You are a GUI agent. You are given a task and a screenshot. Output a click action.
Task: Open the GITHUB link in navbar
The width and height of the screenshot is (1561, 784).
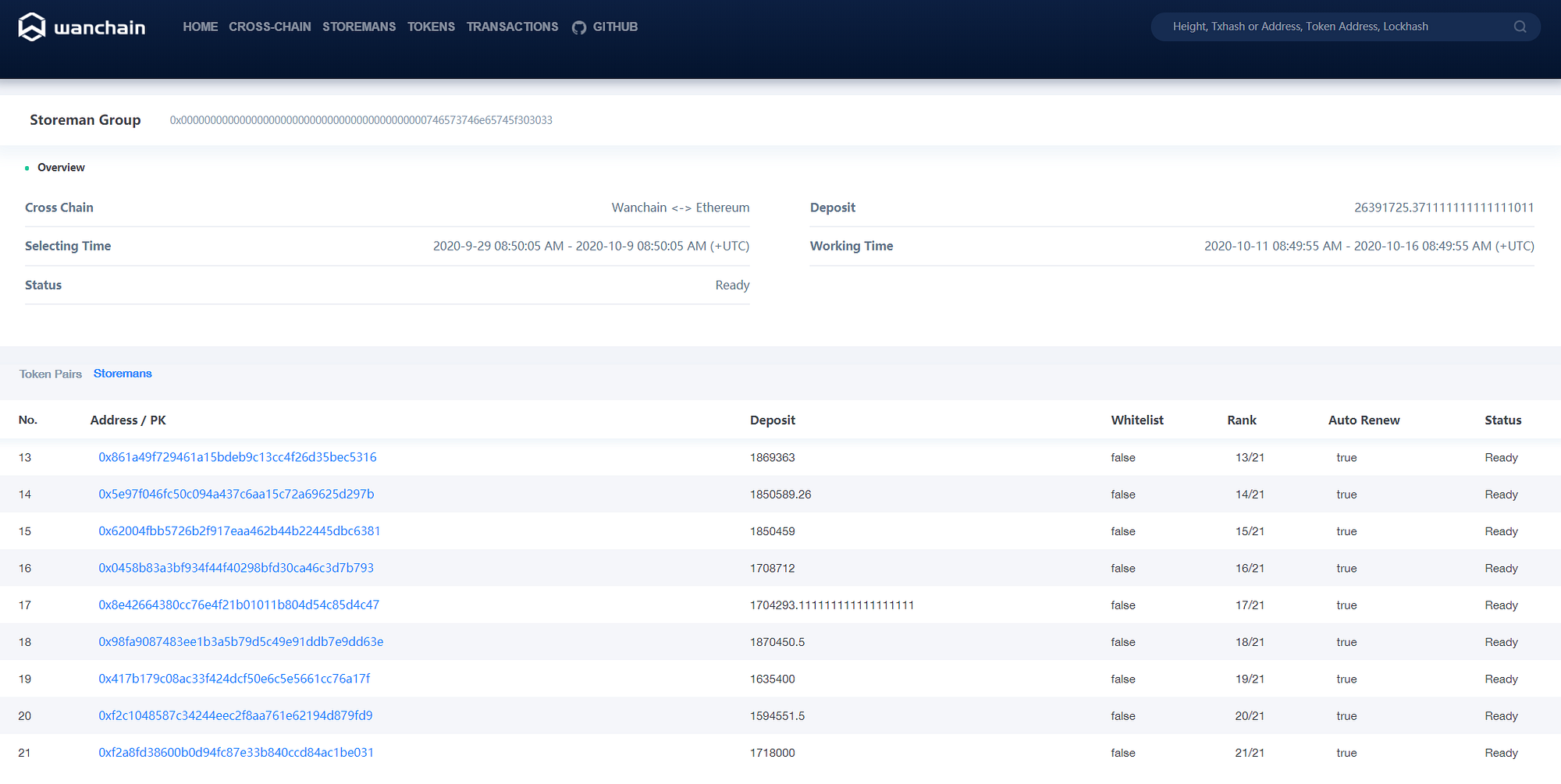click(x=615, y=27)
